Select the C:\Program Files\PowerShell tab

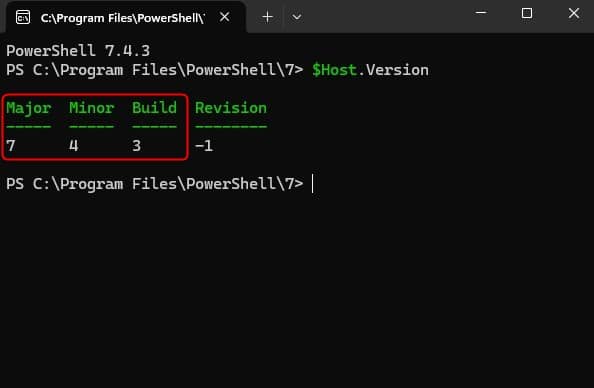click(x=124, y=17)
